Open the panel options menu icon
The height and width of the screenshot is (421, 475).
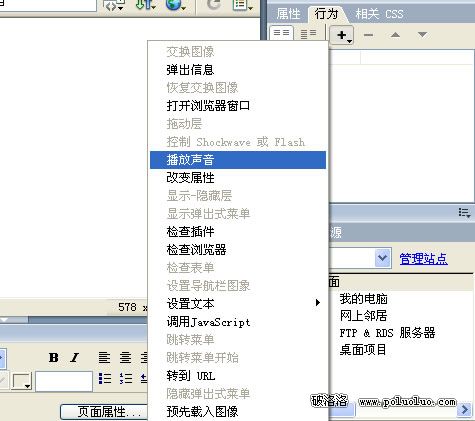tap(464, 212)
